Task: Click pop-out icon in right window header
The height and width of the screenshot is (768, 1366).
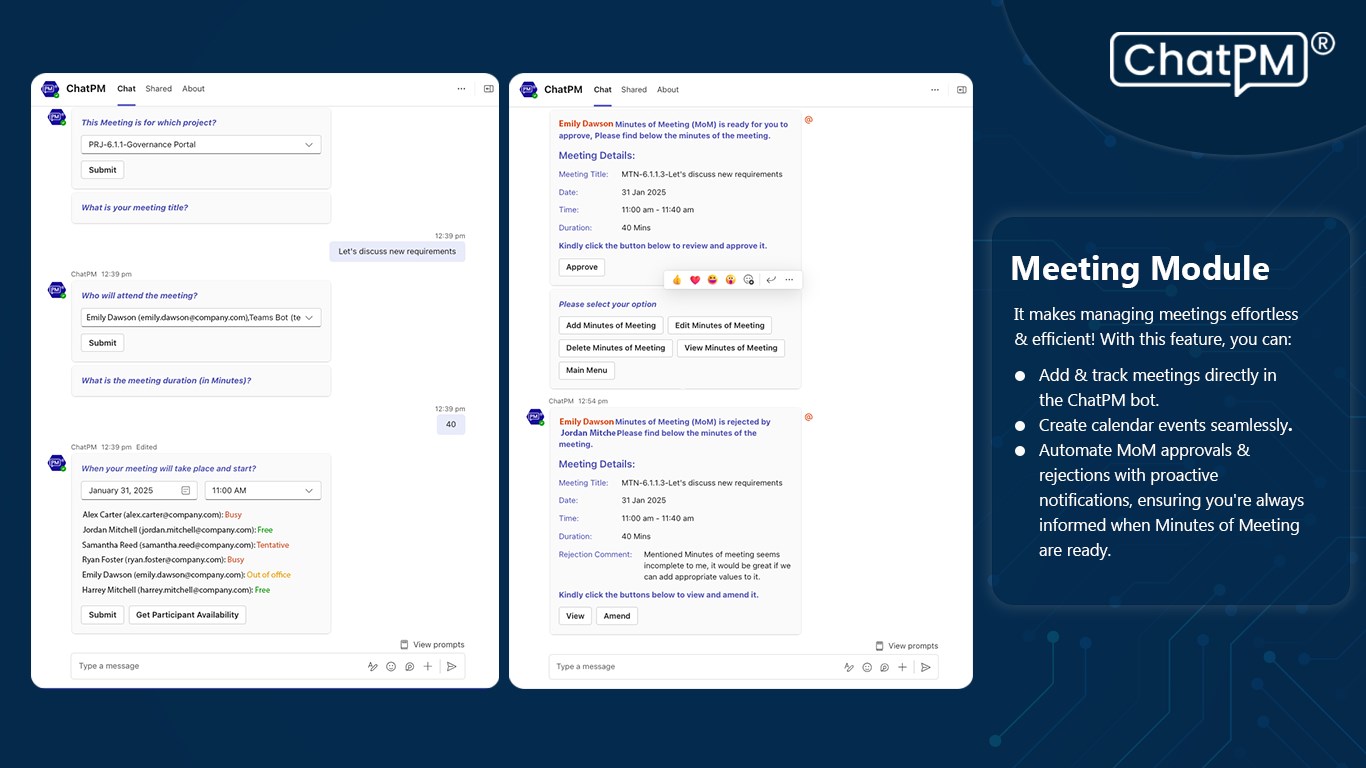Action: point(962,89)
